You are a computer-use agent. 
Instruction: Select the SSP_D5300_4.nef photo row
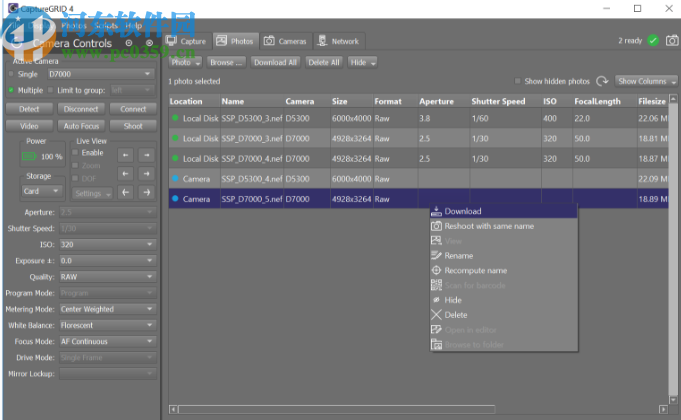(x=251, y=178)
